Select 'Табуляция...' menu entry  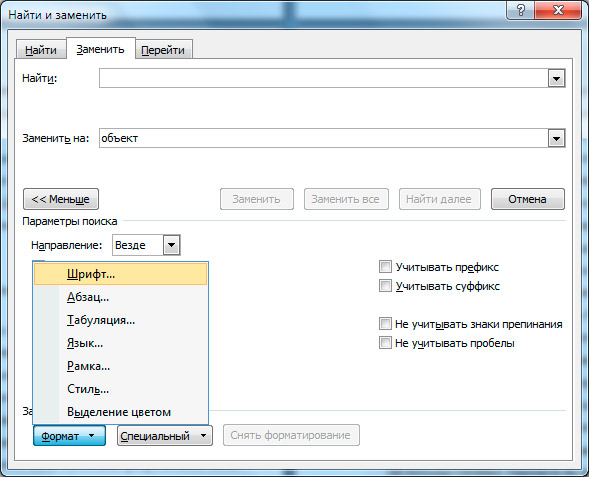121,320
